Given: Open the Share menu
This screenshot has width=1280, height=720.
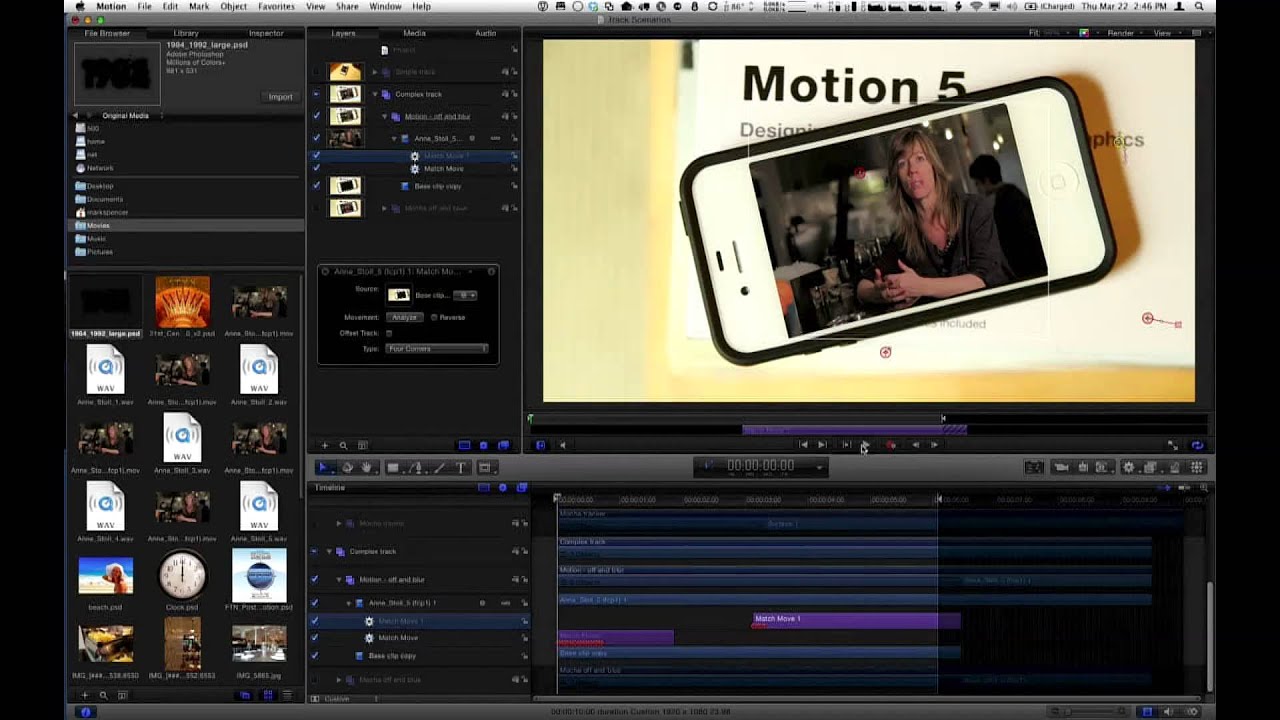Looking at the screenshot, I should point(347,6).
